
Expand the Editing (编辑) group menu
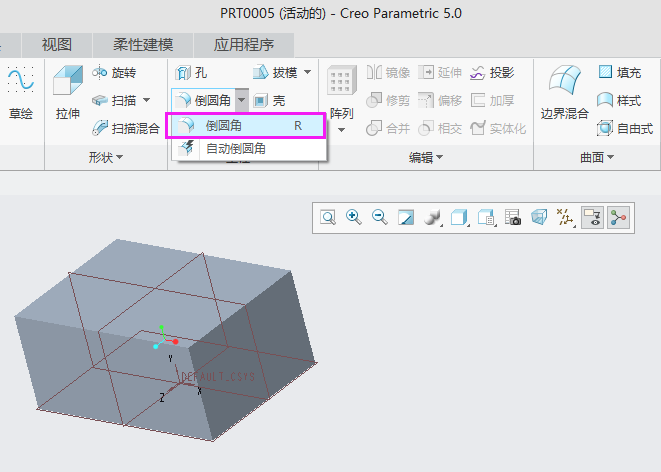[427, 157]
